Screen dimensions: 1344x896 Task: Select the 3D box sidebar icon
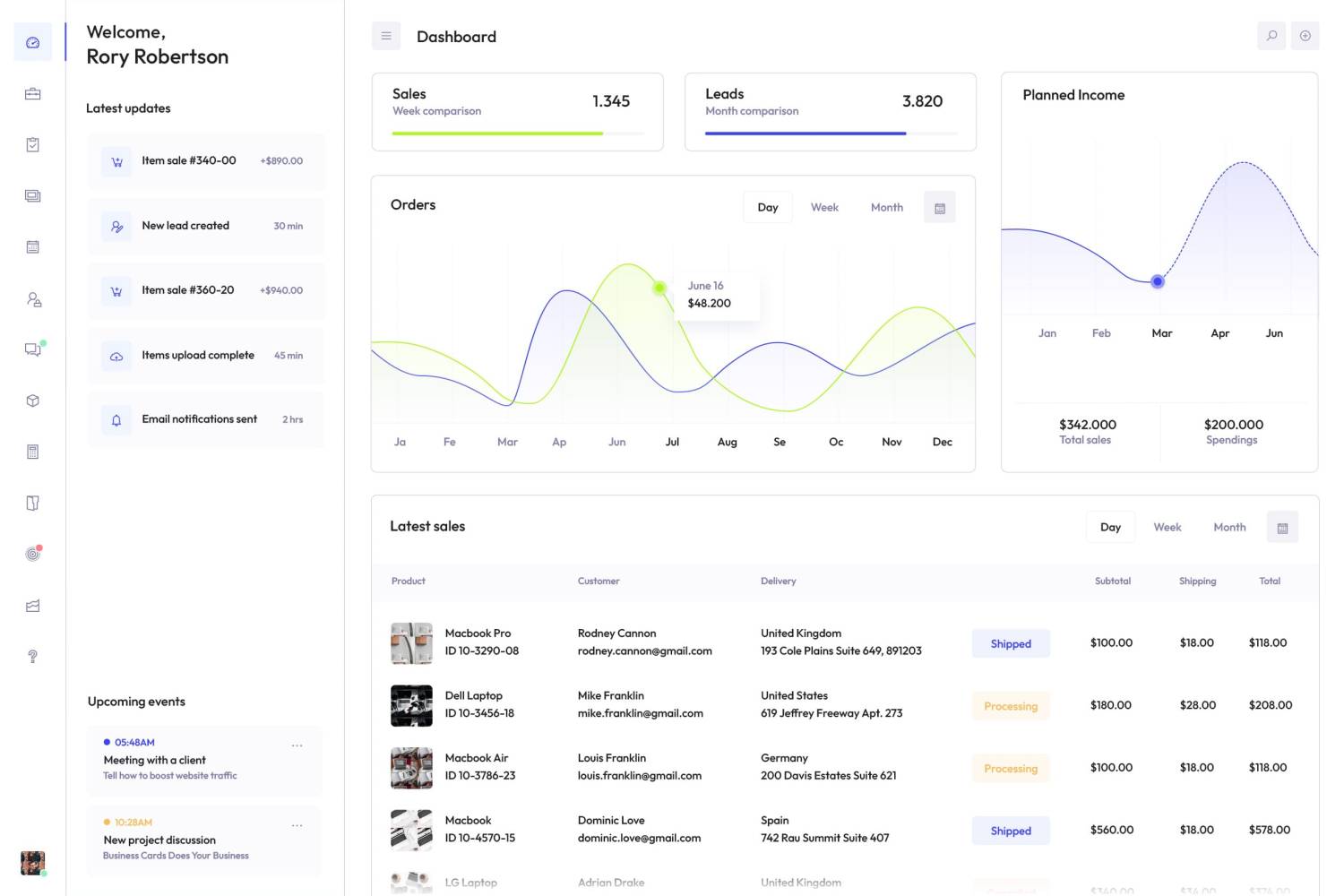click(33, 401)
